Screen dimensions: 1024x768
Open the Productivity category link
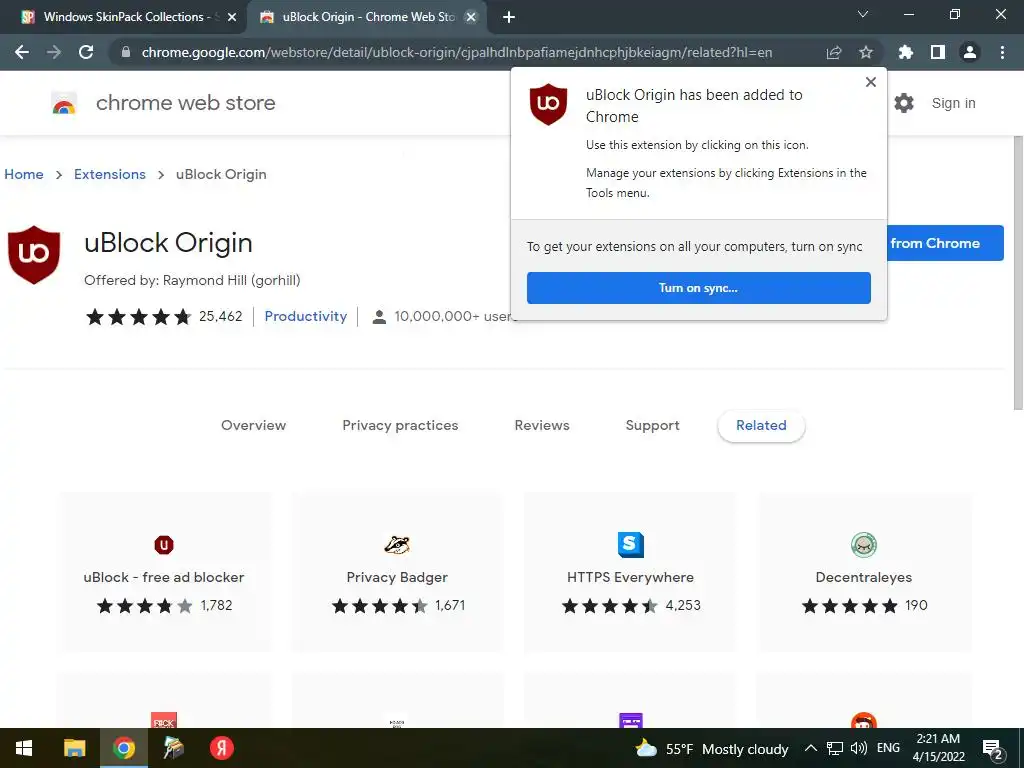coord(306,316)
